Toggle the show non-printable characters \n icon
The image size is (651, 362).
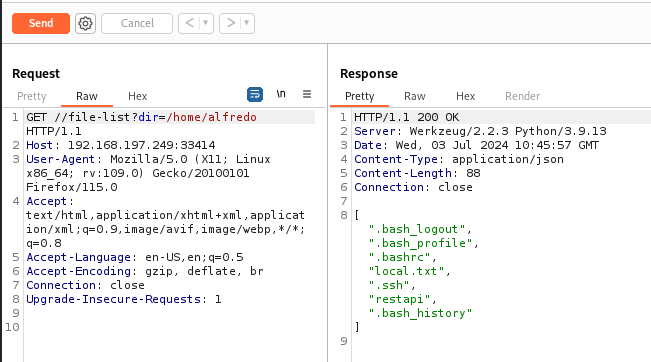tap(281, 94)
